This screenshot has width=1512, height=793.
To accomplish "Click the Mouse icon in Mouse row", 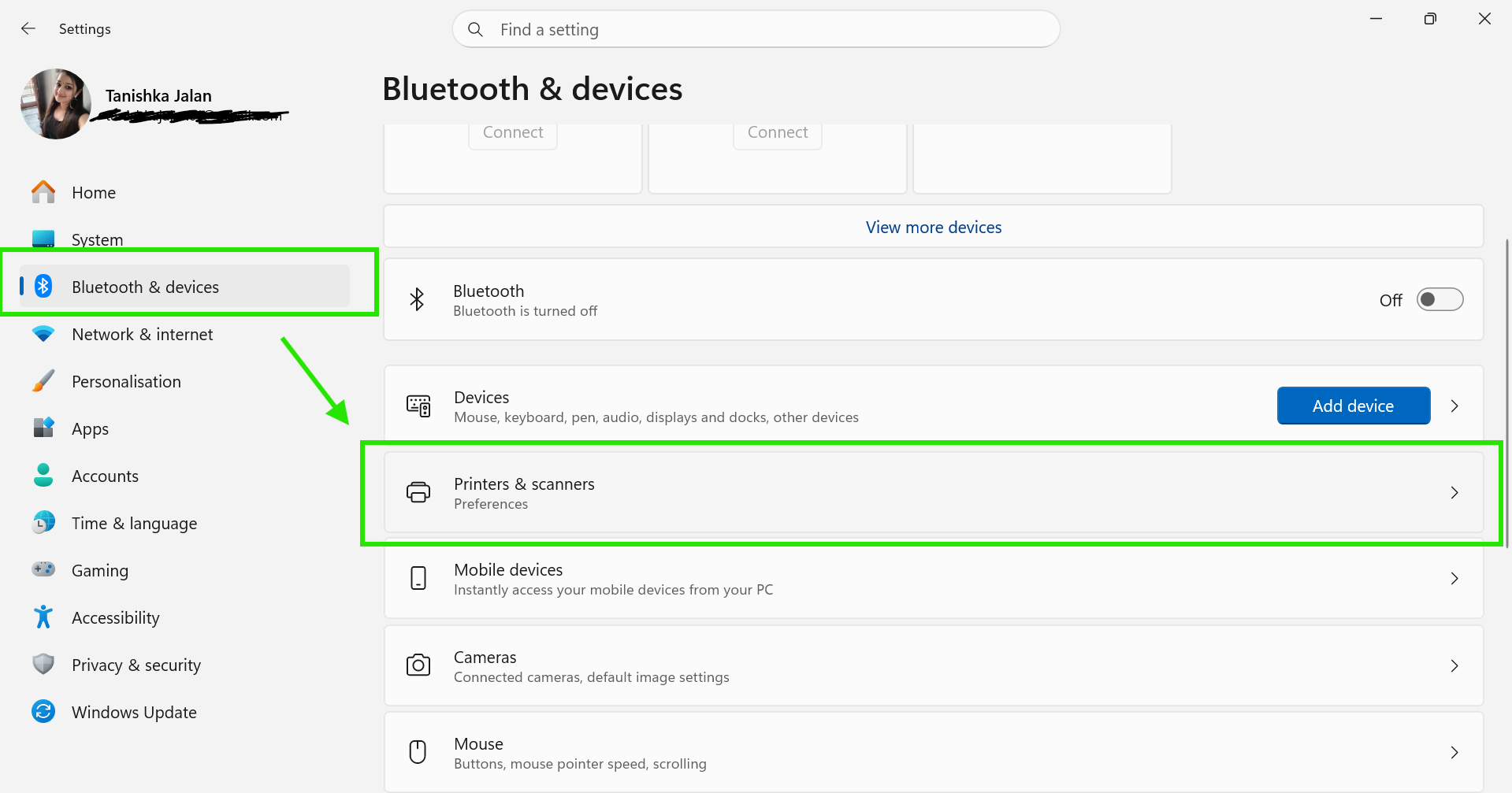I will click(418, 752).
